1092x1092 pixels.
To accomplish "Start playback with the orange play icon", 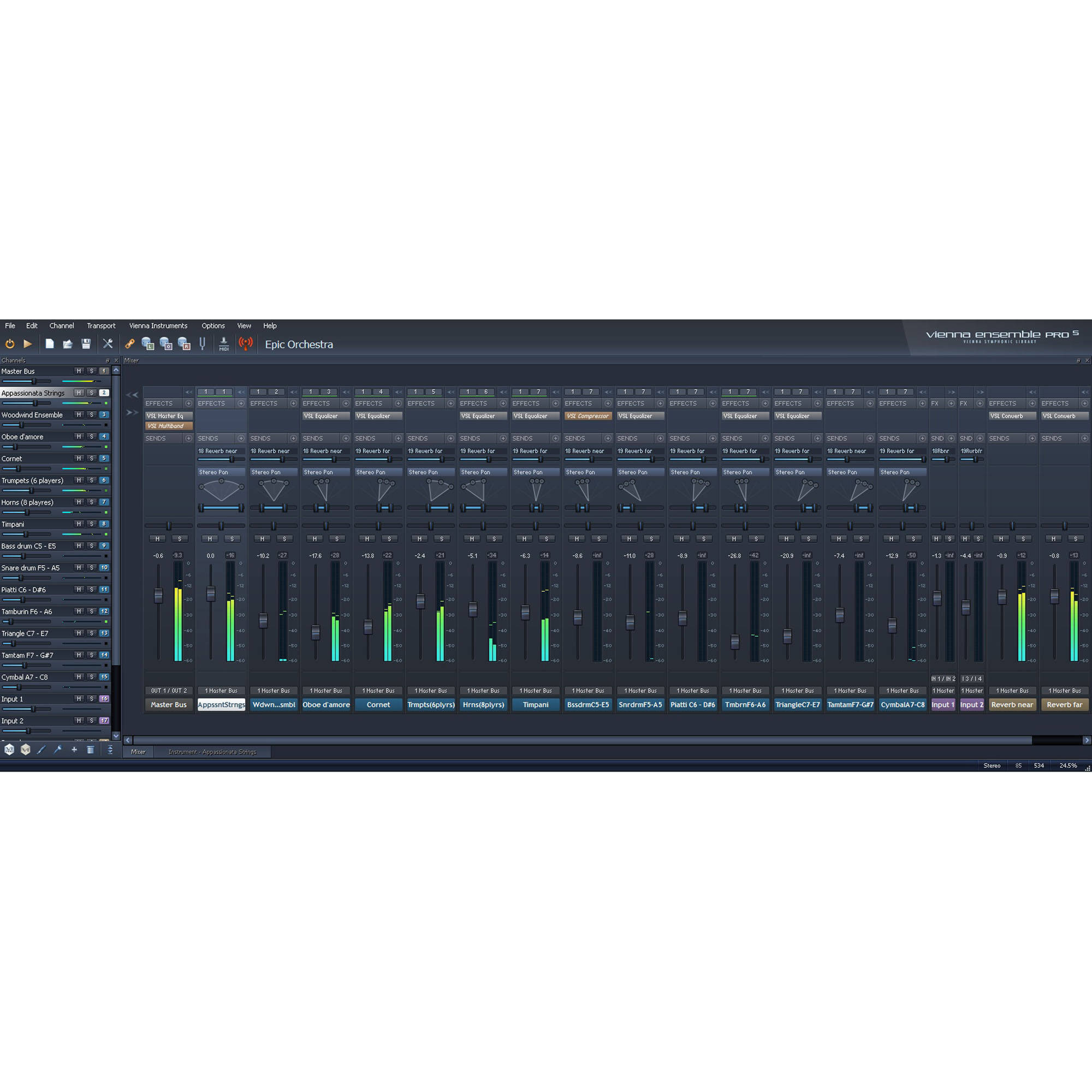I will tap(28, 343).
